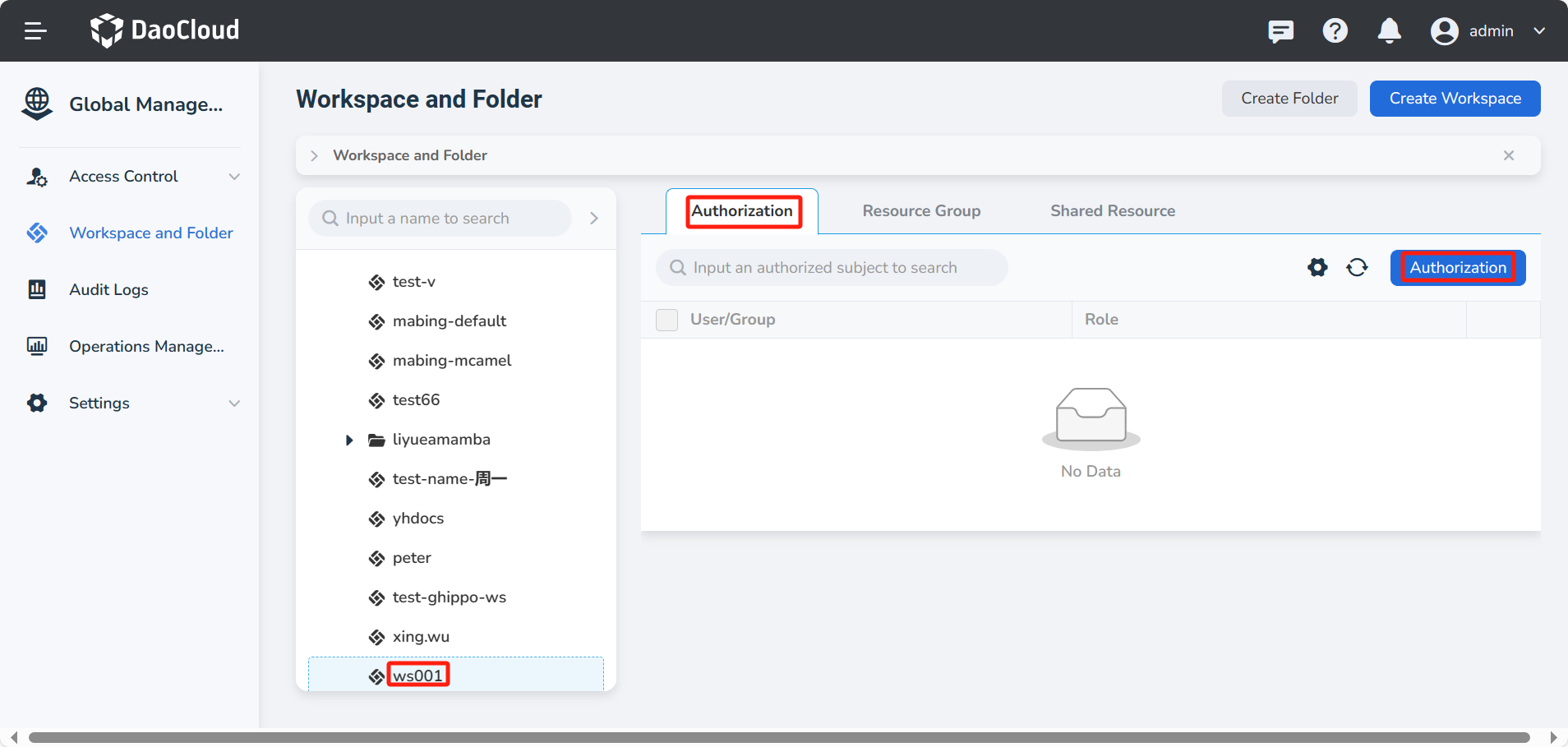Switch to the Resource Group tab
This screenshot has height=747, width=1568.
pyautogui.click(x=921, y=211)
